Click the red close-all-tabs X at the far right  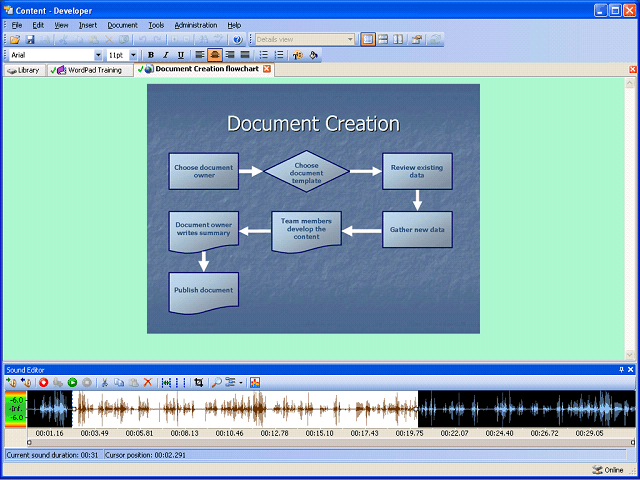633,69
